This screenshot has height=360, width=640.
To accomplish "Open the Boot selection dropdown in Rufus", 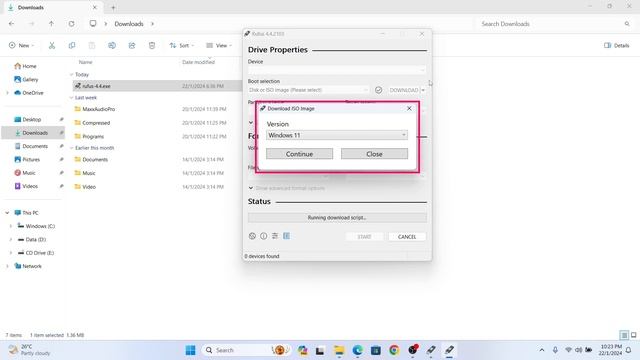I will click(x=309, y=90).
